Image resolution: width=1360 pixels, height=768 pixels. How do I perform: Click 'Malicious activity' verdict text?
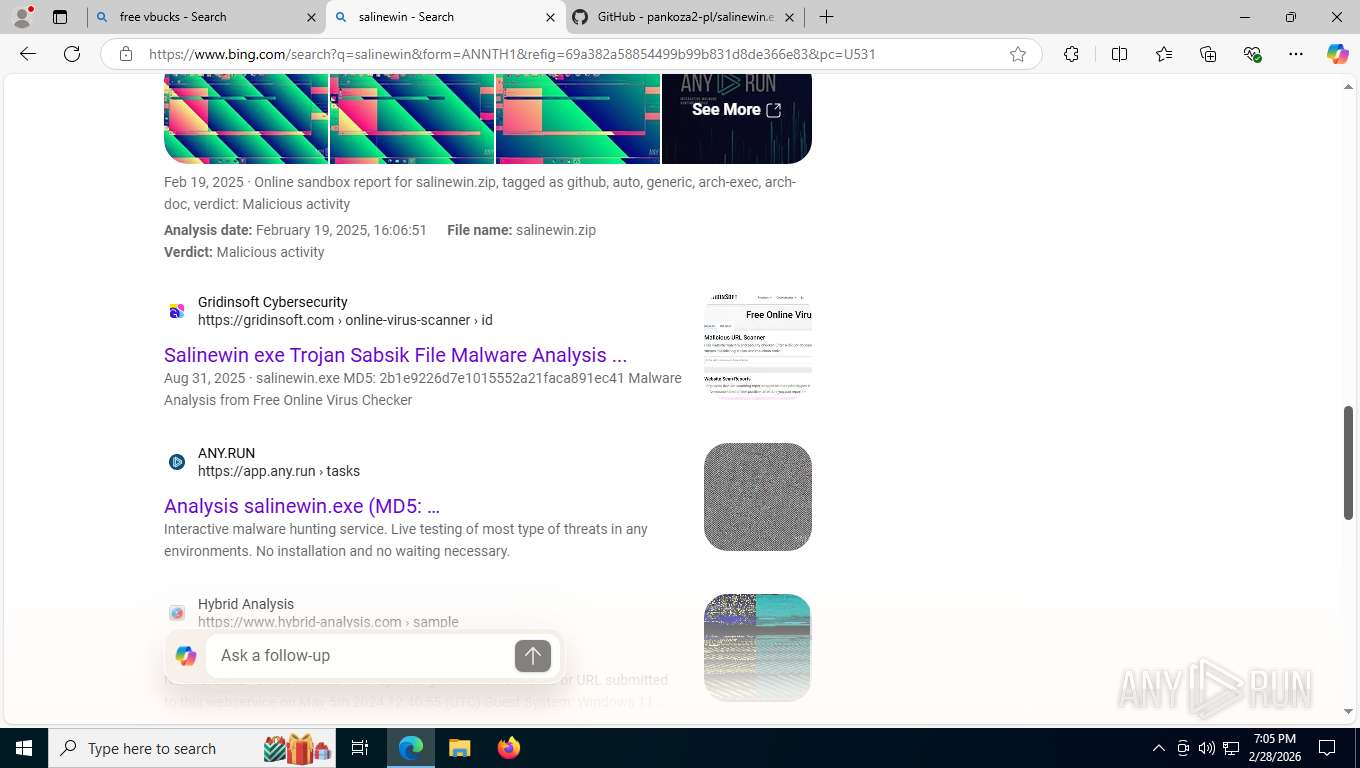[270, 252]
